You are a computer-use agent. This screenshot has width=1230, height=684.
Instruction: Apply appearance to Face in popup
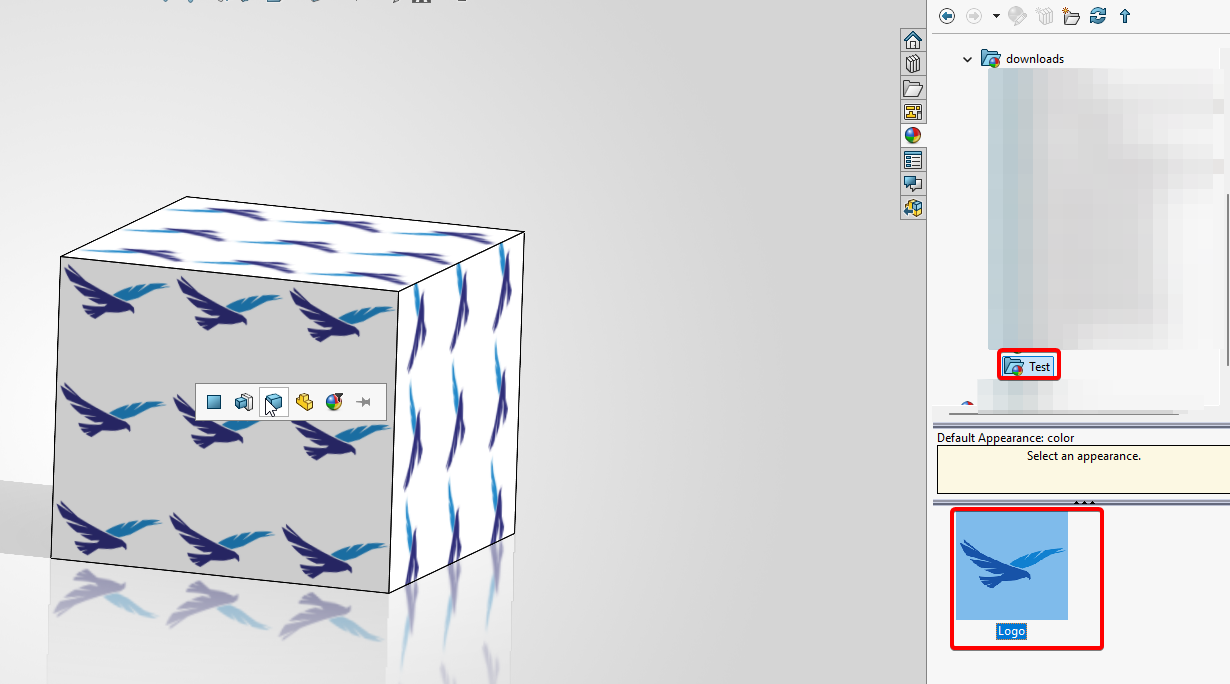[214, 402]
